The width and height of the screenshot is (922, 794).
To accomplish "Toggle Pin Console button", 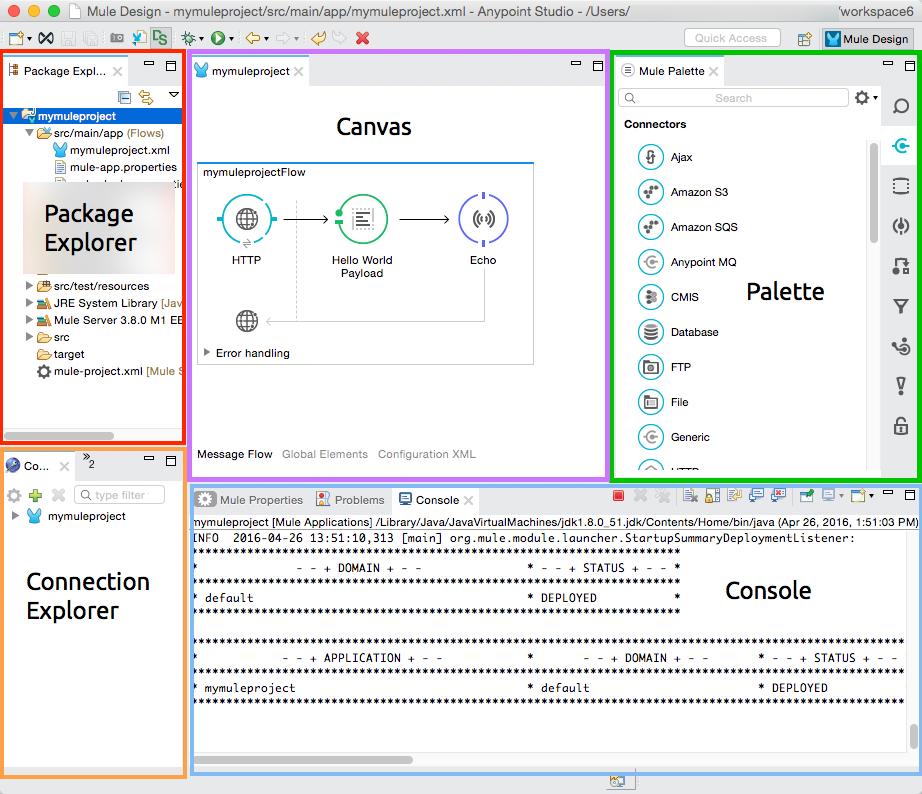I will pyautogui.click(x=807, y=496).
